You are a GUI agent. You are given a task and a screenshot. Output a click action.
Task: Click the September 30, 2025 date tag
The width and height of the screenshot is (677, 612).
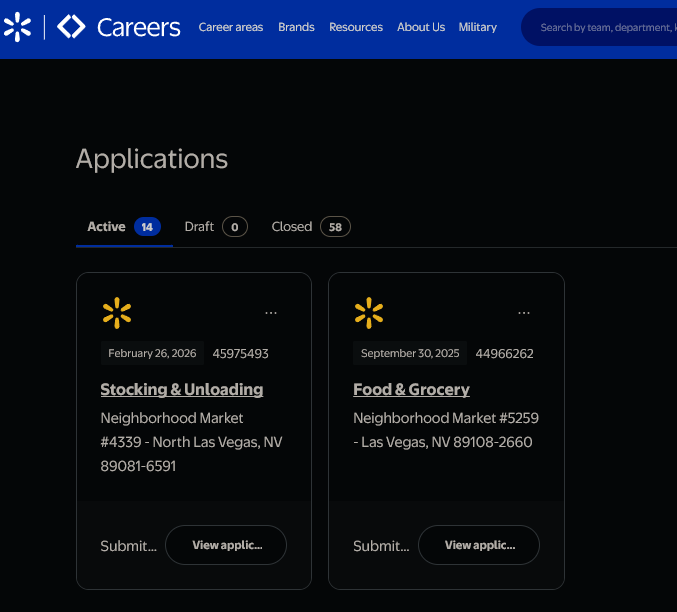click(x=410, y=353)
